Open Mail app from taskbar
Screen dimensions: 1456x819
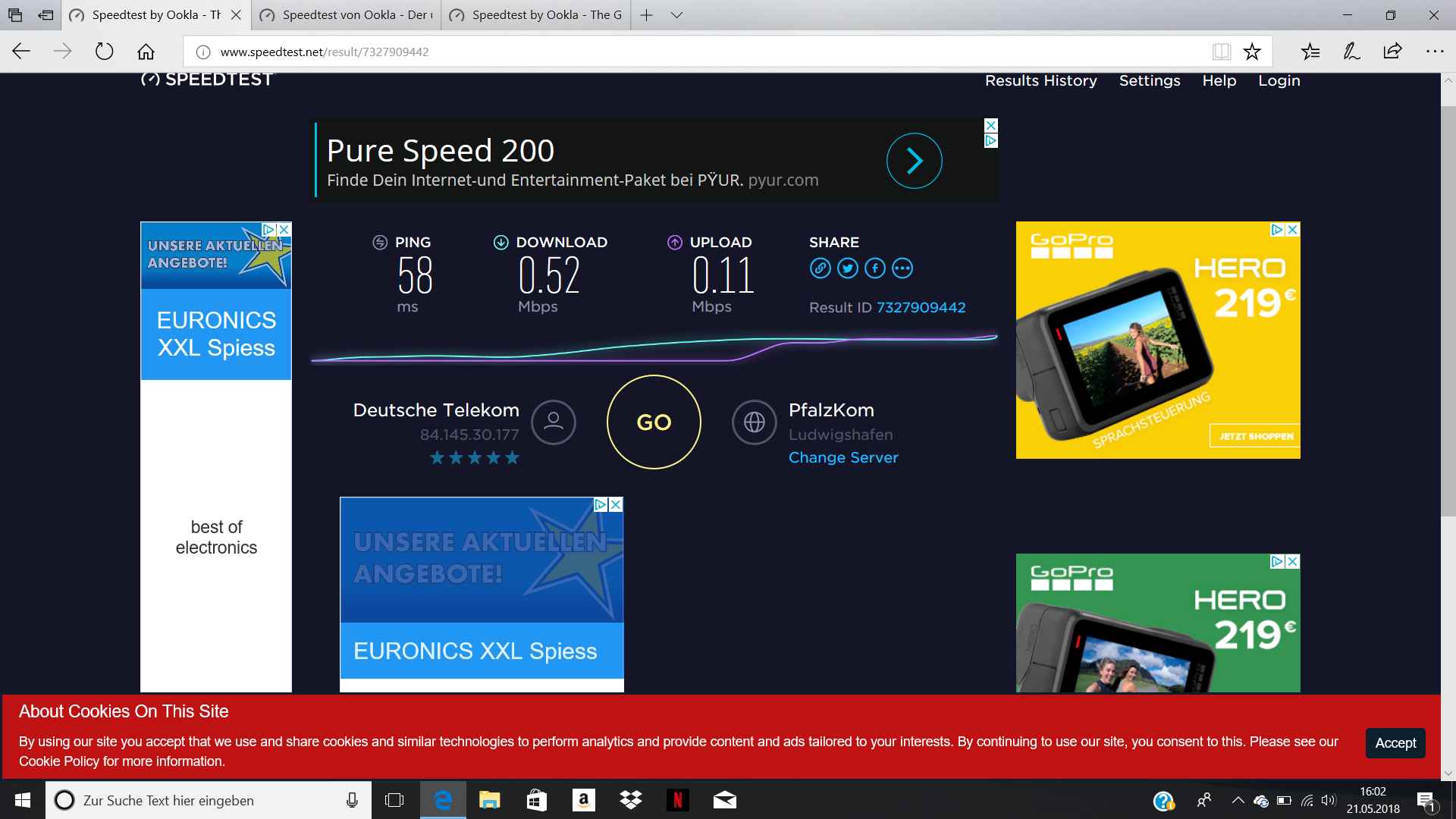tap(725, 800)
